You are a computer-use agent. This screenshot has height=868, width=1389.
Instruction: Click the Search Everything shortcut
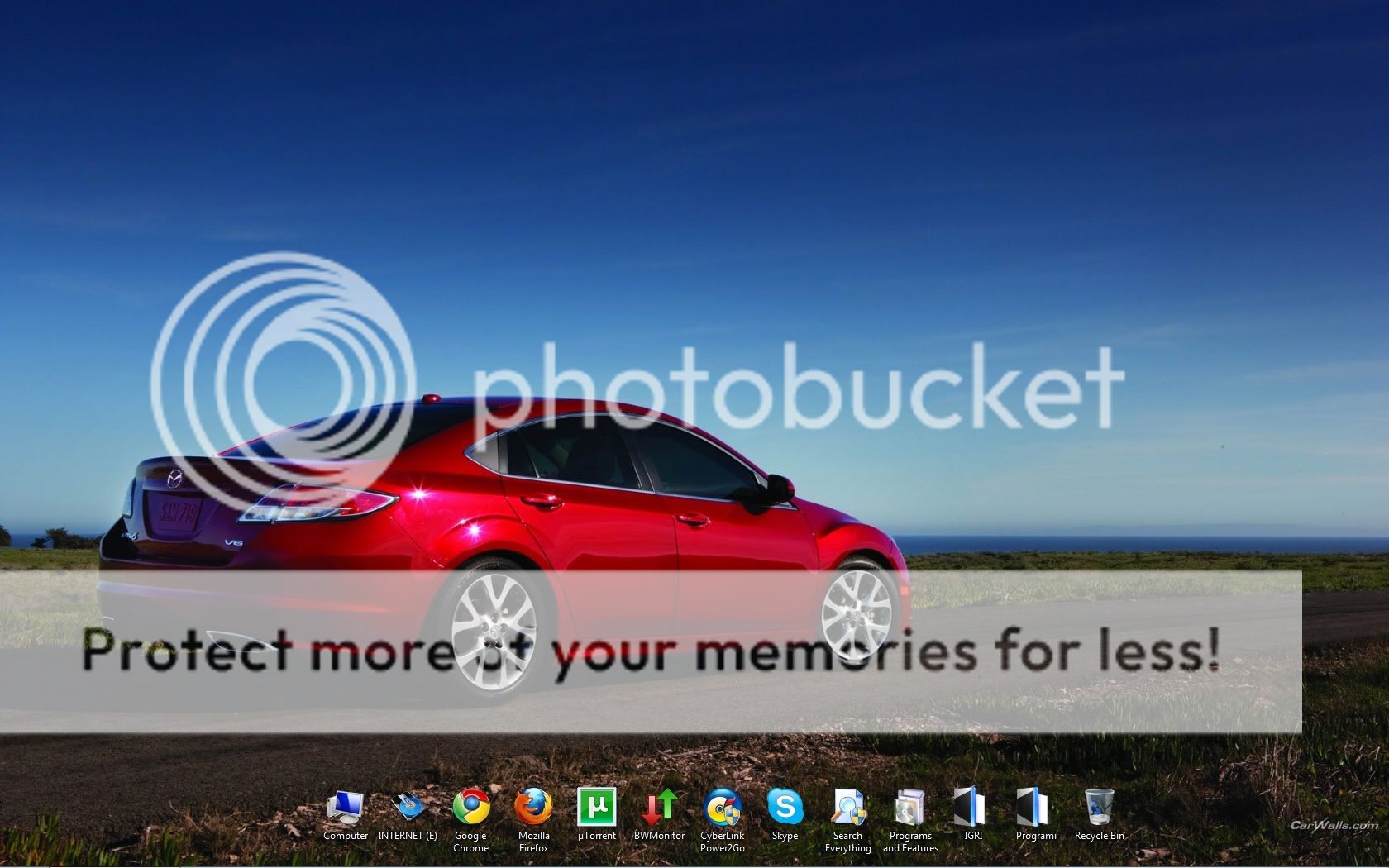coord(847,808)
